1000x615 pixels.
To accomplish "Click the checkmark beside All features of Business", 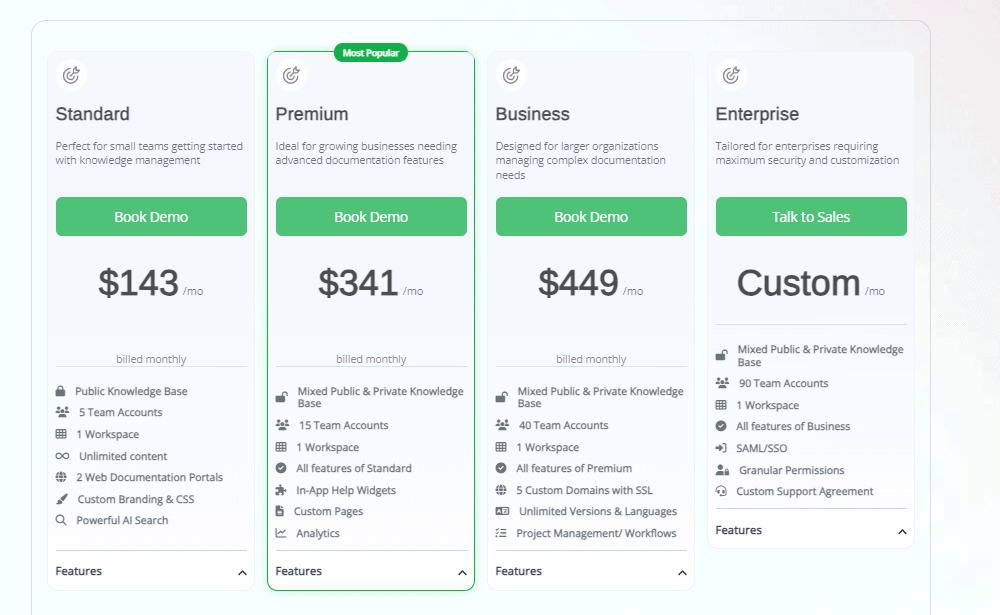I will pyautogui.click(x=722, y=426).
